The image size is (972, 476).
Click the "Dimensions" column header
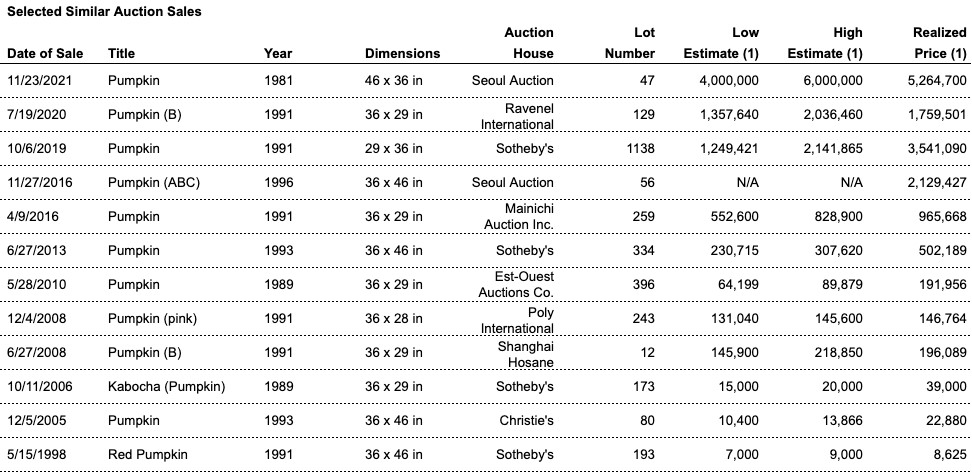402,53
